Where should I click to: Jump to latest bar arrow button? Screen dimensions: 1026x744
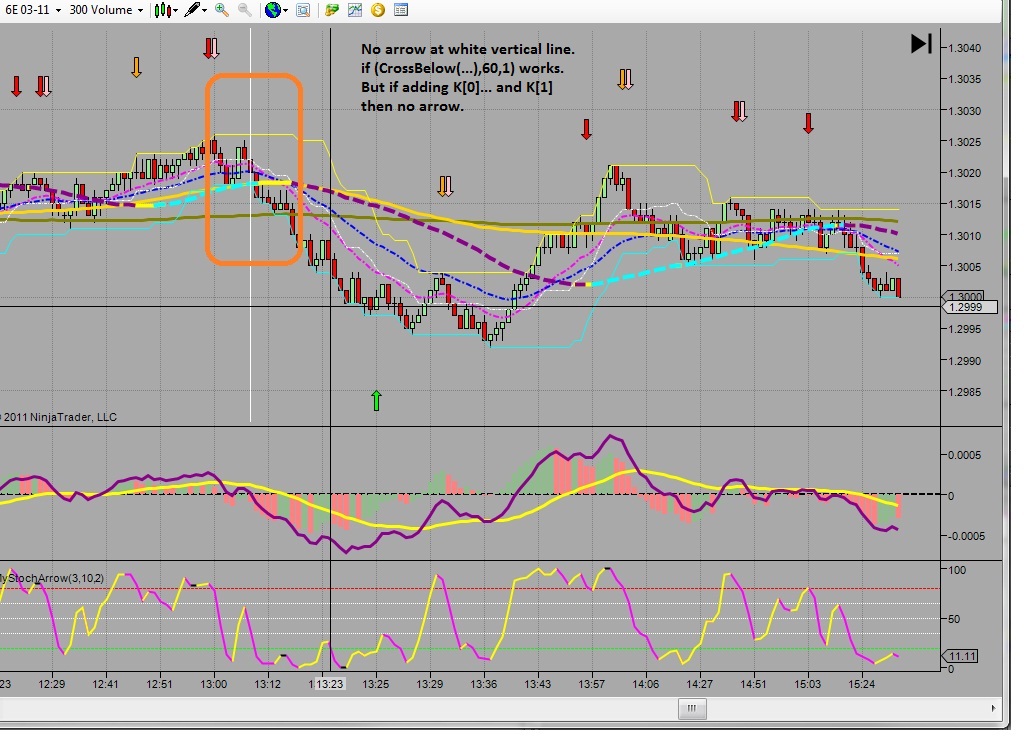[x=921, y=44]
